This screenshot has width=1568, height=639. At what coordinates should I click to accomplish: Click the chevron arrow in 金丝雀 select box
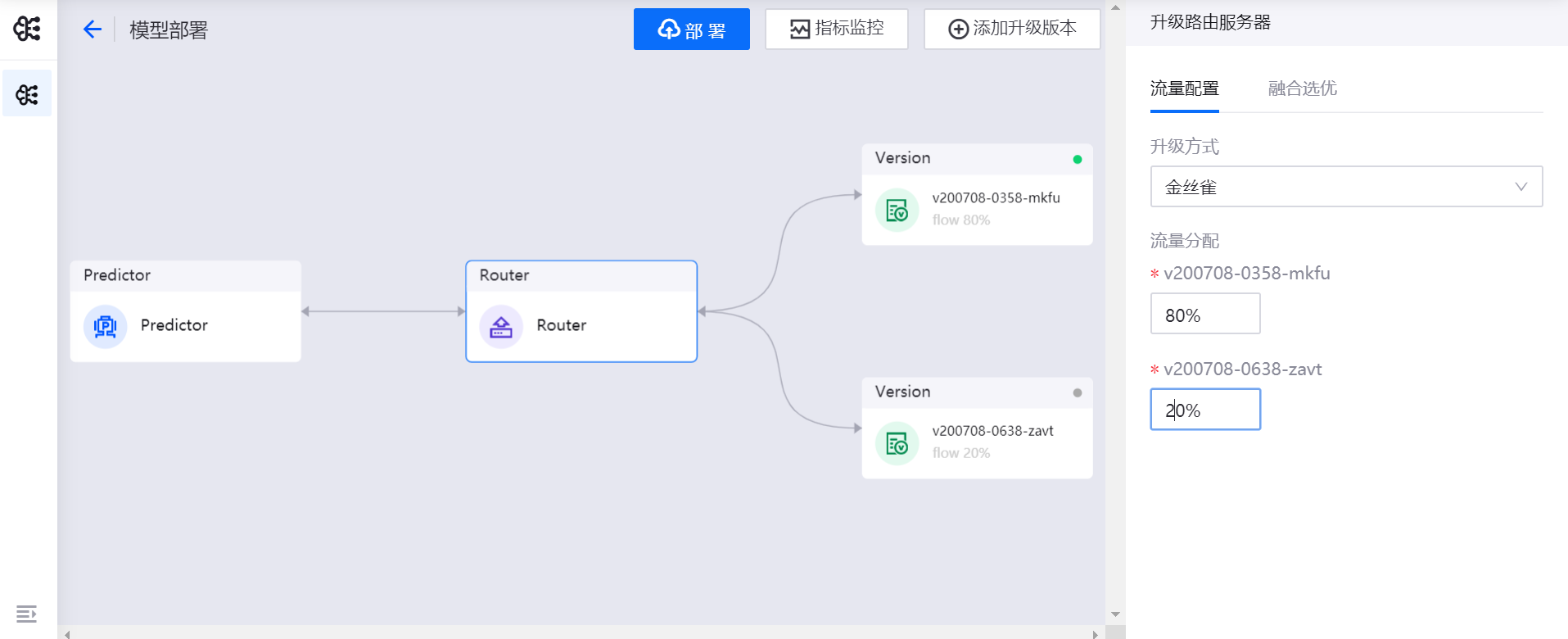pos(1521,187)
